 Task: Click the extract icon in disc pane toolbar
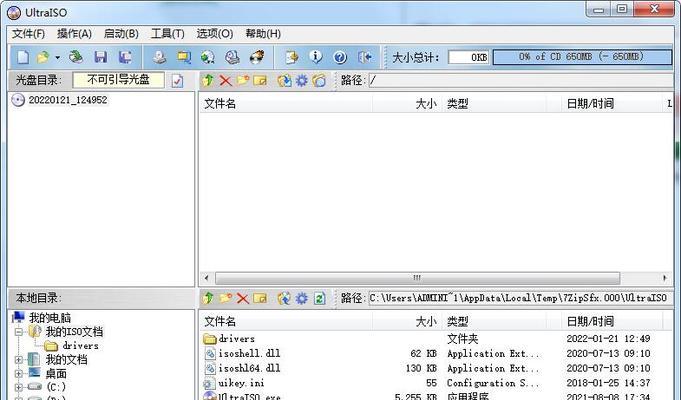click(284, 80)
